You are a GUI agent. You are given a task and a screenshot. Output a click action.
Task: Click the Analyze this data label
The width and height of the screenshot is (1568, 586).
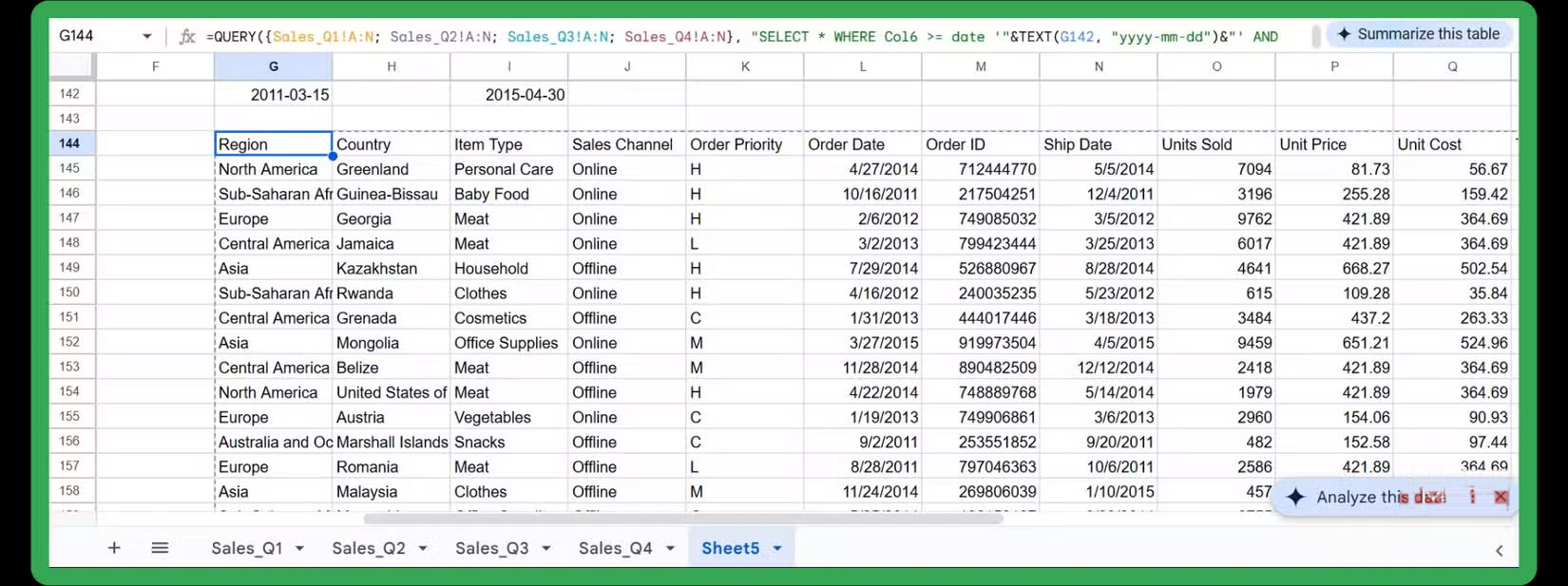coord(1381,497)
